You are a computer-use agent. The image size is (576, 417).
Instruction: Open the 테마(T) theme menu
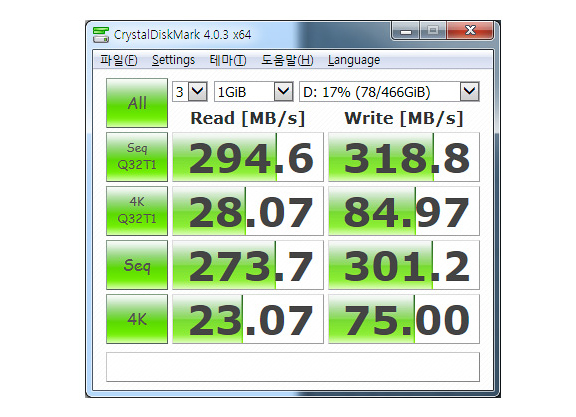(x=228, y=60)
